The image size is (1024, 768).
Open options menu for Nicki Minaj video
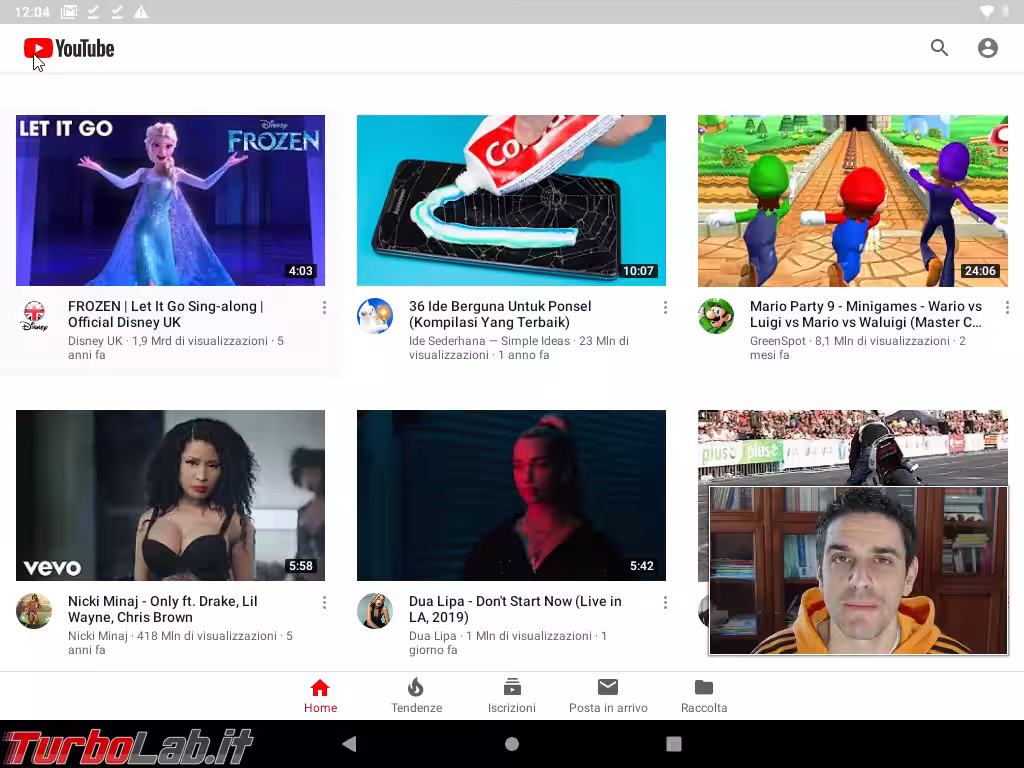pyautogui.click(x=324, y=603)
